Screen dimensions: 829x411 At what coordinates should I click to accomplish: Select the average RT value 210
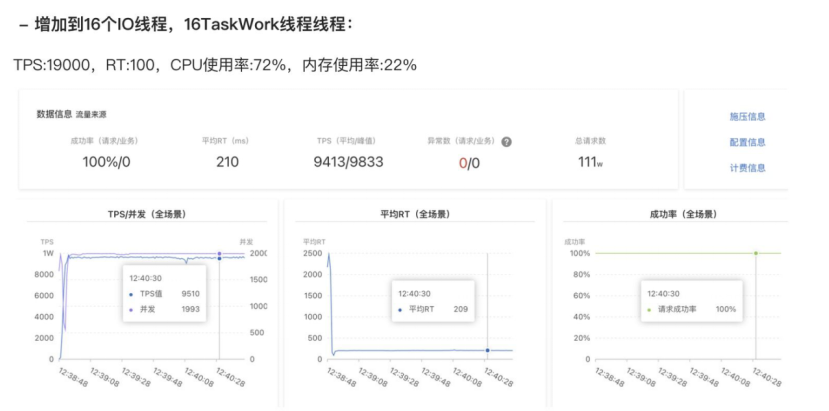click(x=227, y=162)
